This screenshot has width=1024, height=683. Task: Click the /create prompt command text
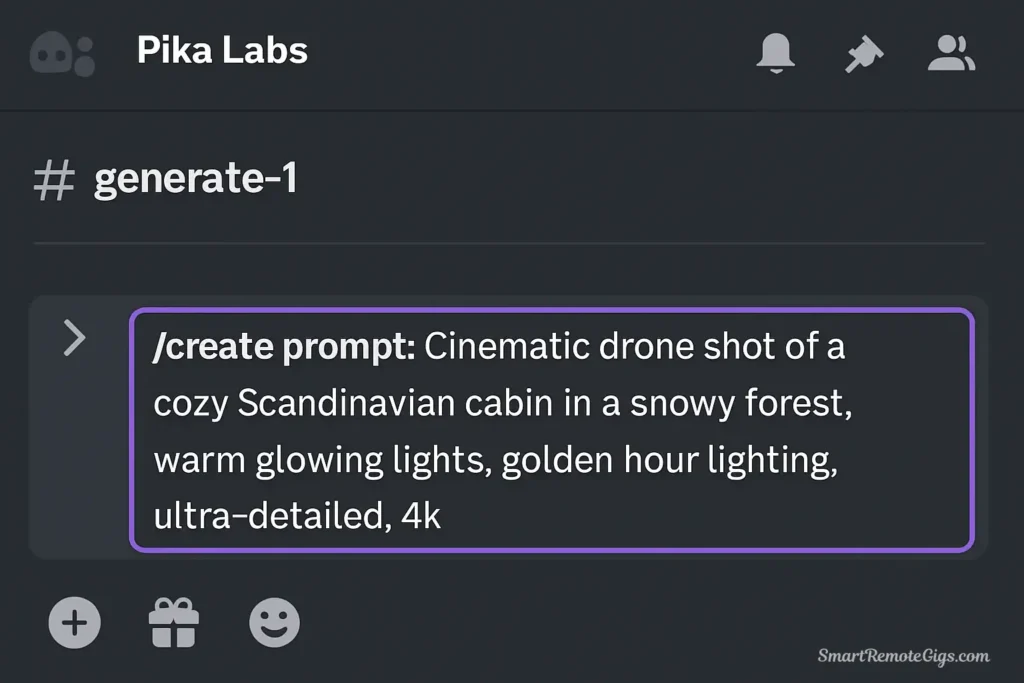pos(285,346)
